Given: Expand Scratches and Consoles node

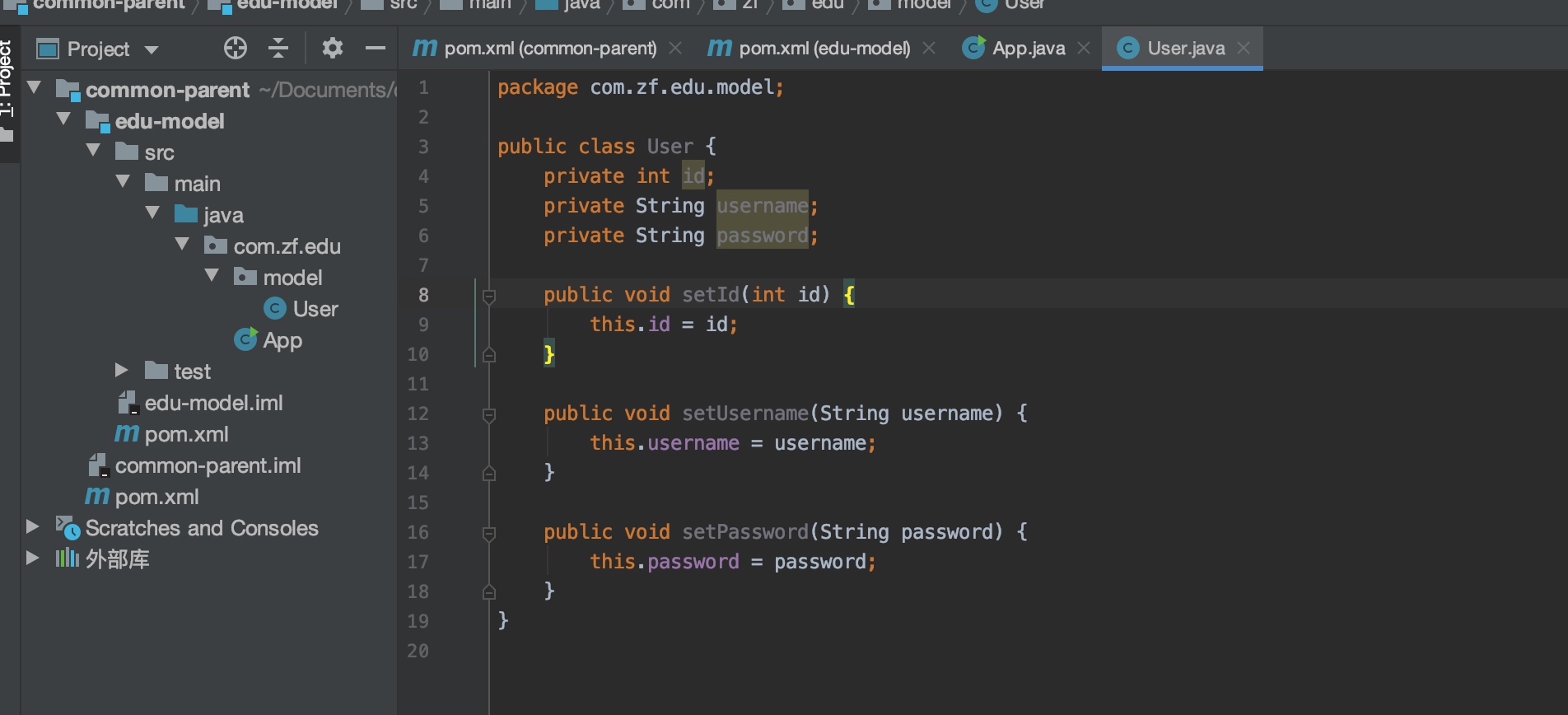Looking at the screenshot, I should pyautogui.click(x=32, y=526).
